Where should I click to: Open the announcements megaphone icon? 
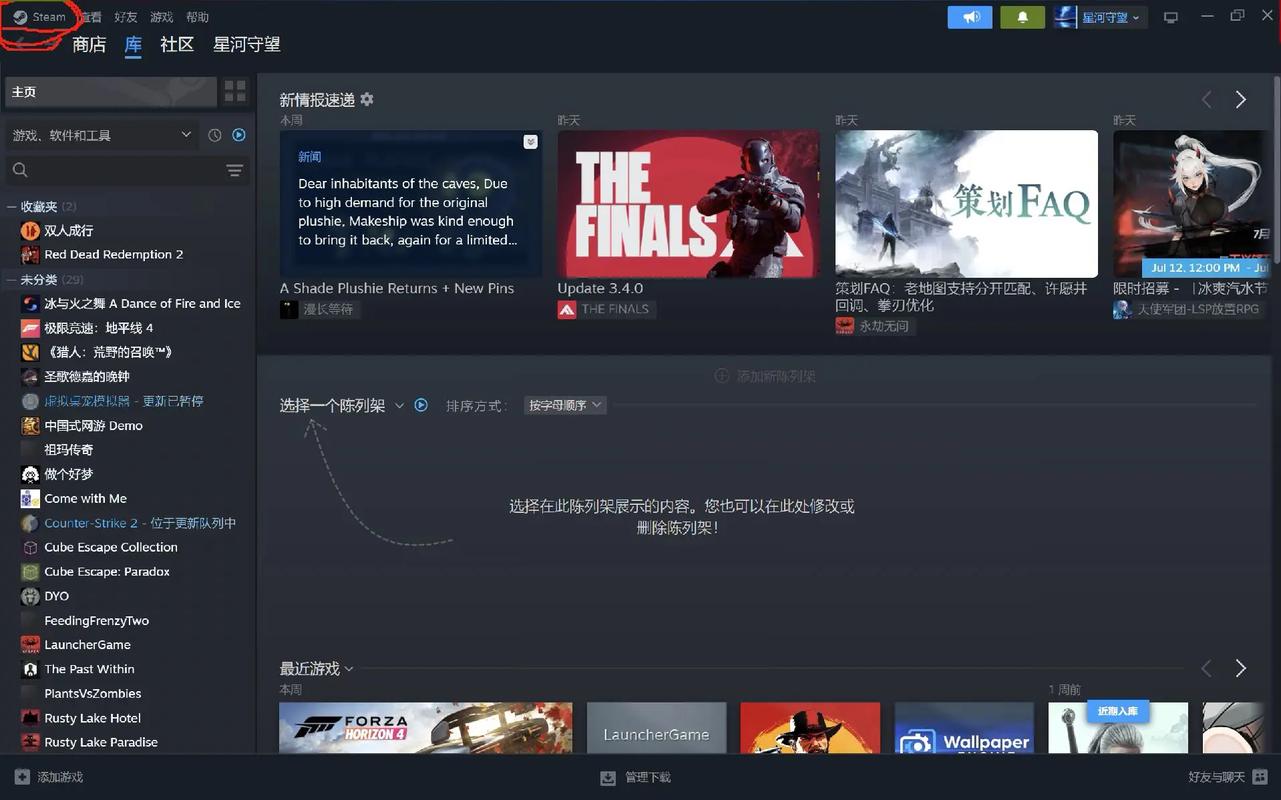[969, 16]
